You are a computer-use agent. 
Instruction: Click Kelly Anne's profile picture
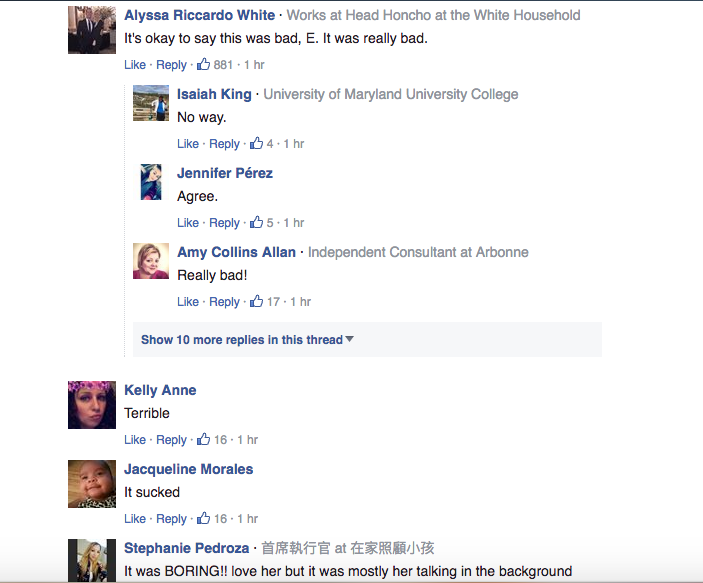click(92, 405)
